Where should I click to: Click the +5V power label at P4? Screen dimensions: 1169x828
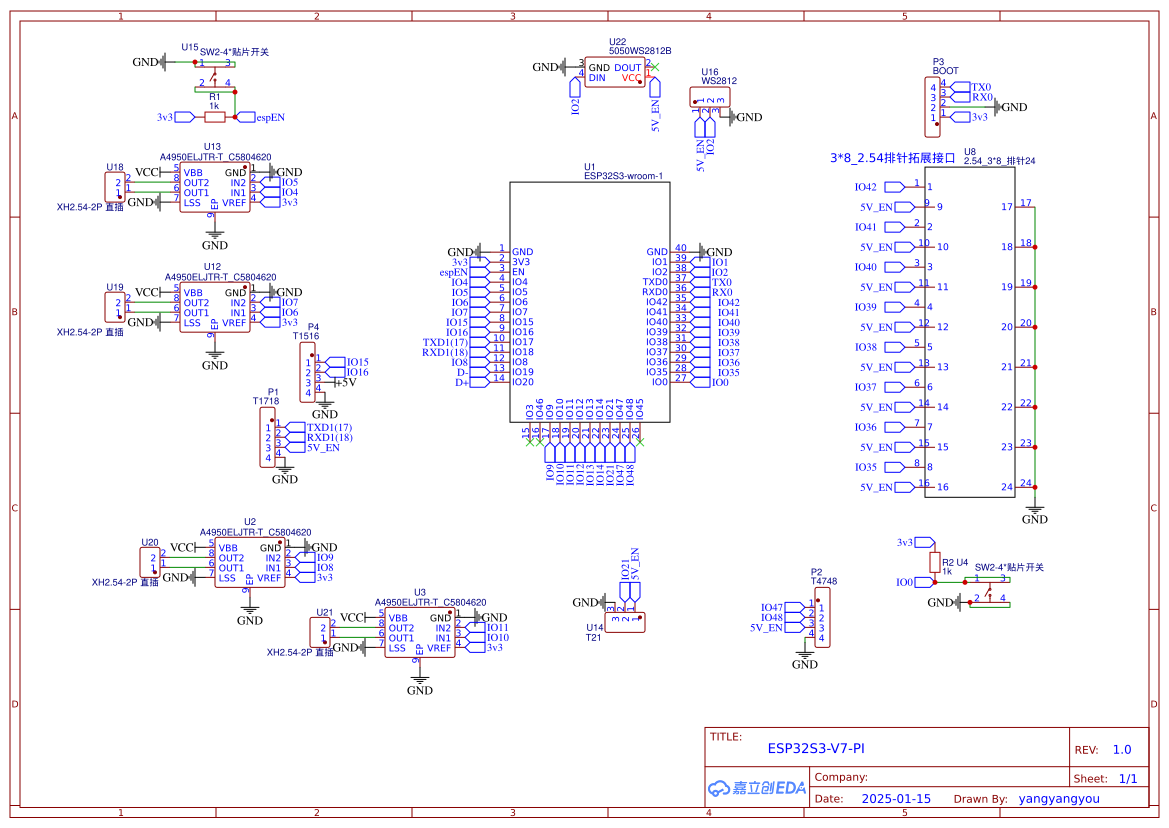[x=346, y=382]
